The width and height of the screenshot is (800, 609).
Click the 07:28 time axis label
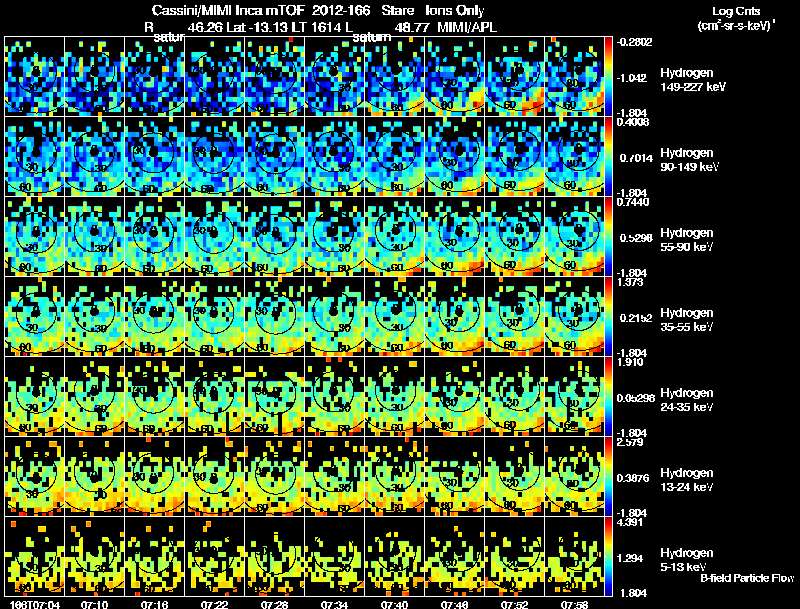pos(274,605)
